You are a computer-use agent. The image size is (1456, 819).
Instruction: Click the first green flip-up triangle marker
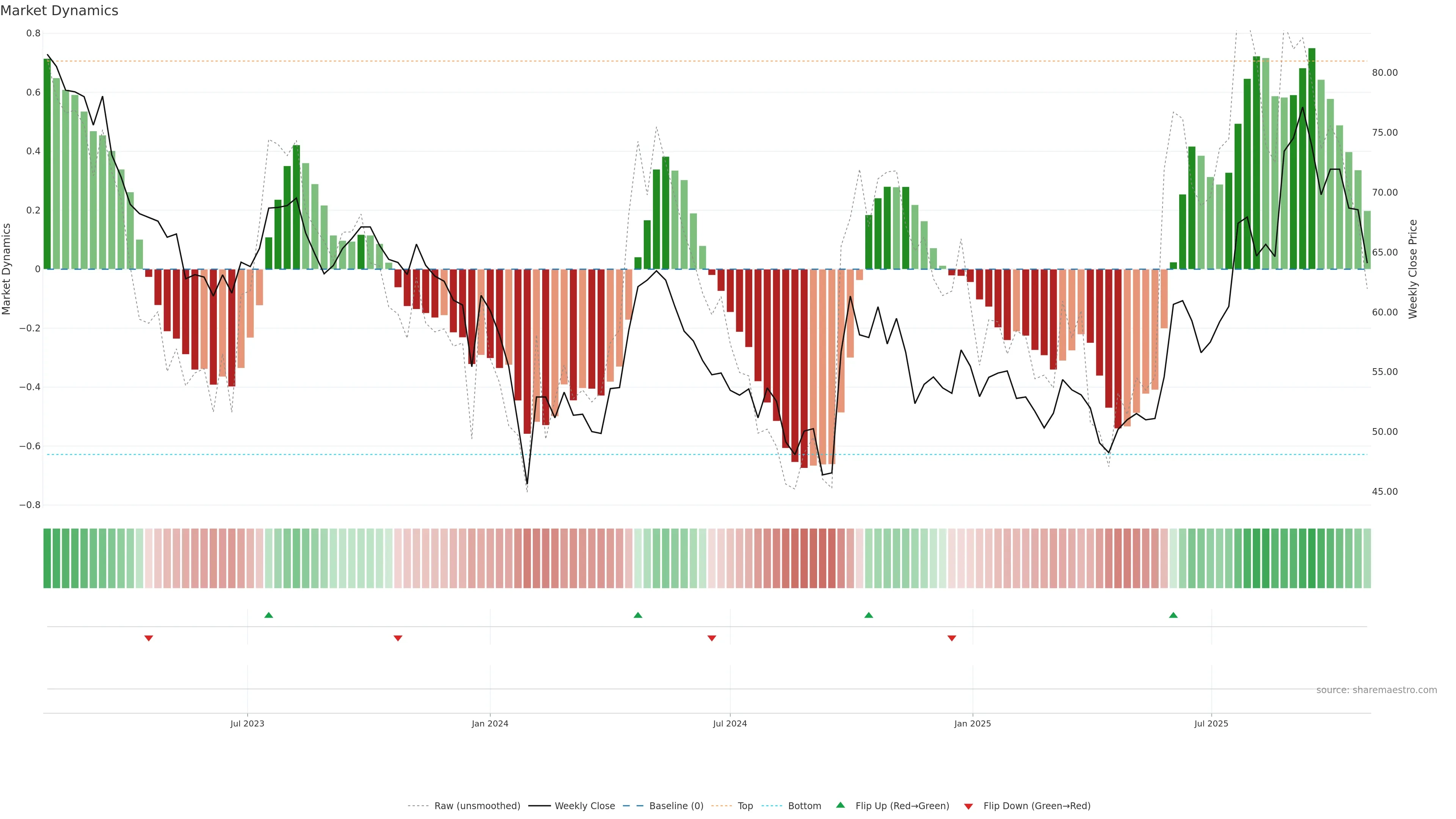[x=268, y=615]
